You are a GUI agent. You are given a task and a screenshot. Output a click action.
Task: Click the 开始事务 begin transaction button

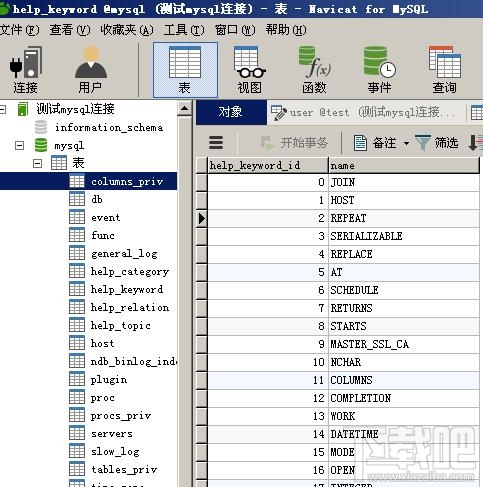pos(294,143)
